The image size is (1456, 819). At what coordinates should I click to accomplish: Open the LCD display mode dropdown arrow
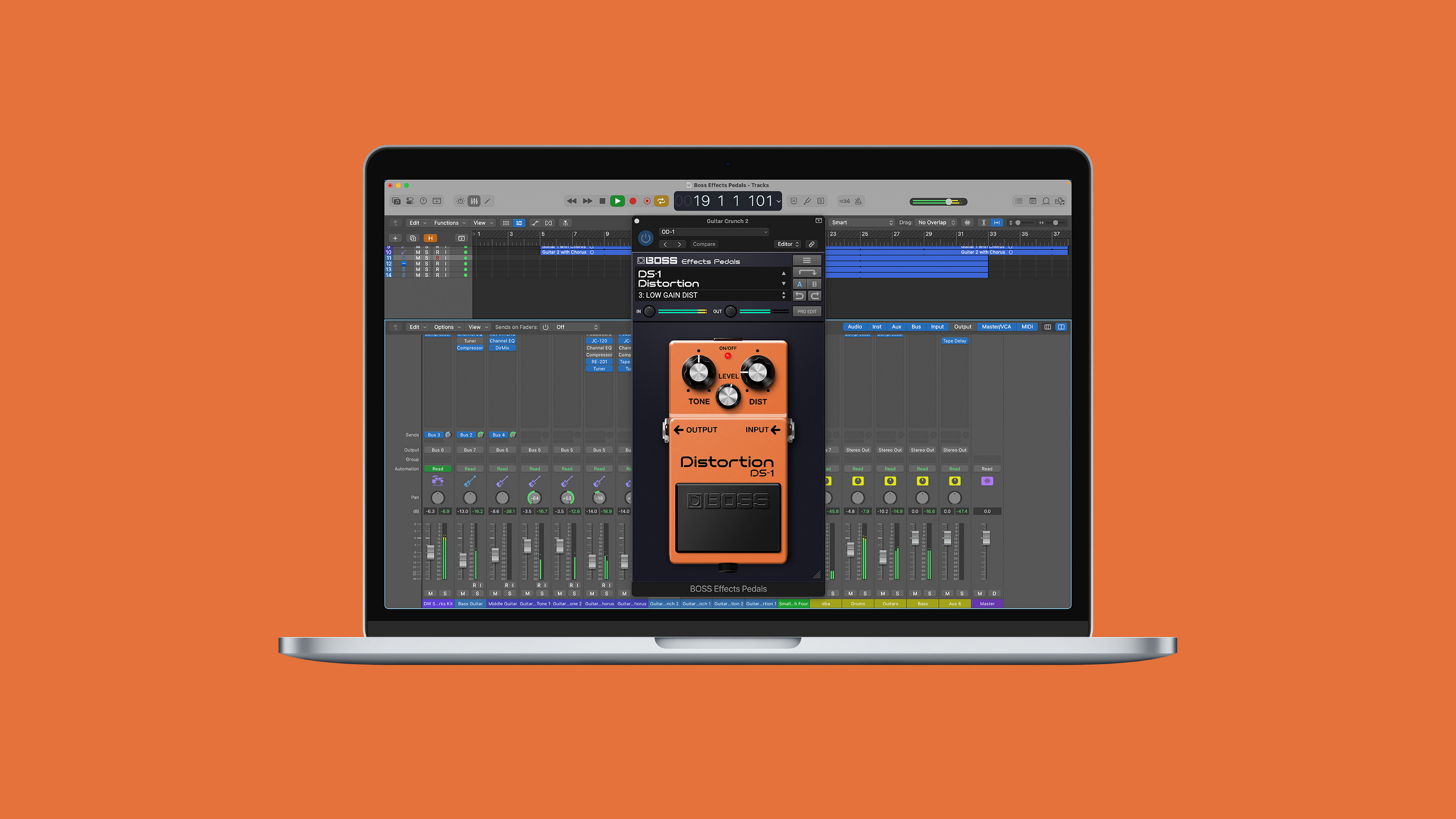[x=779, y=201]
